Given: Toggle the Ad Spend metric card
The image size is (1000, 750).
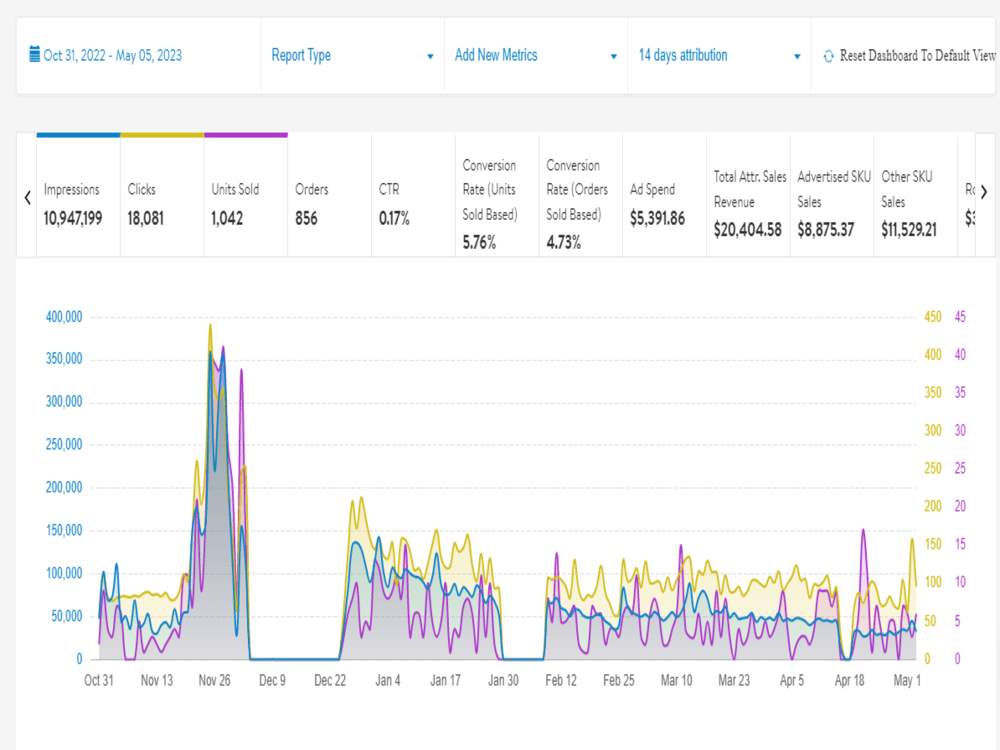Looking at the screenshot, I should (x=665, y=195).
